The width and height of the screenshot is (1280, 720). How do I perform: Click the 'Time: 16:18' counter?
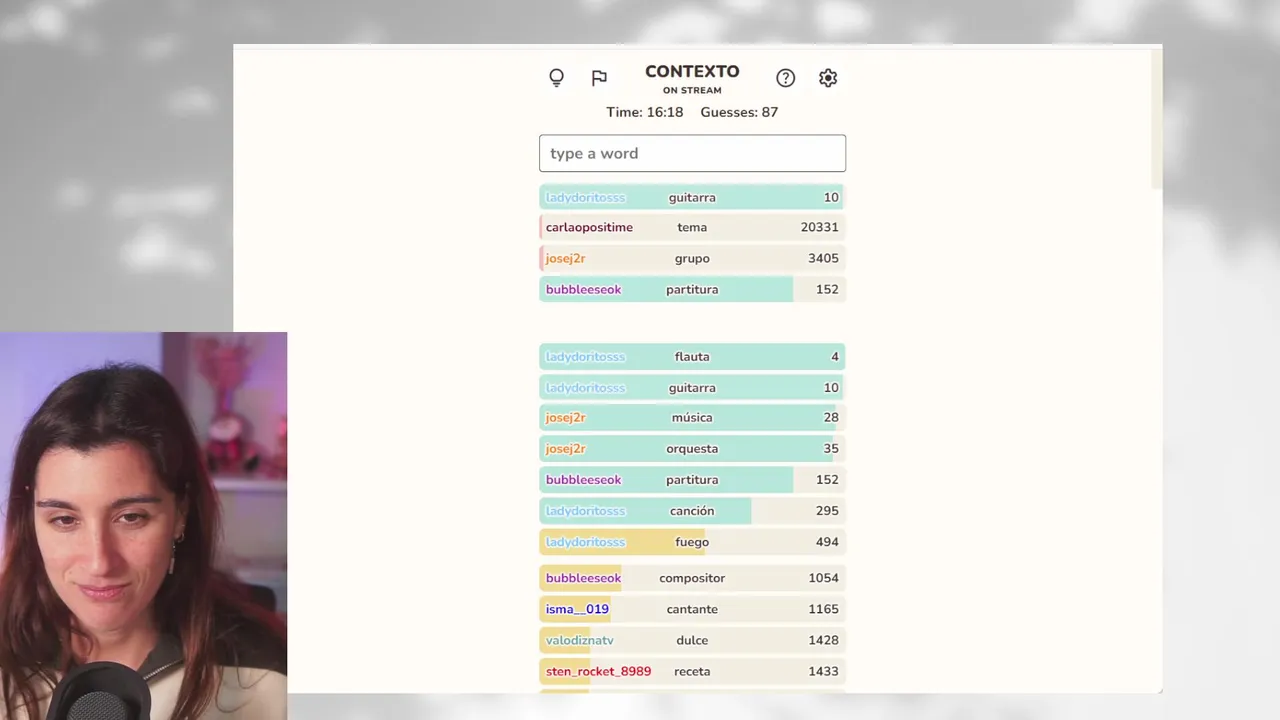tap(645, 112)
